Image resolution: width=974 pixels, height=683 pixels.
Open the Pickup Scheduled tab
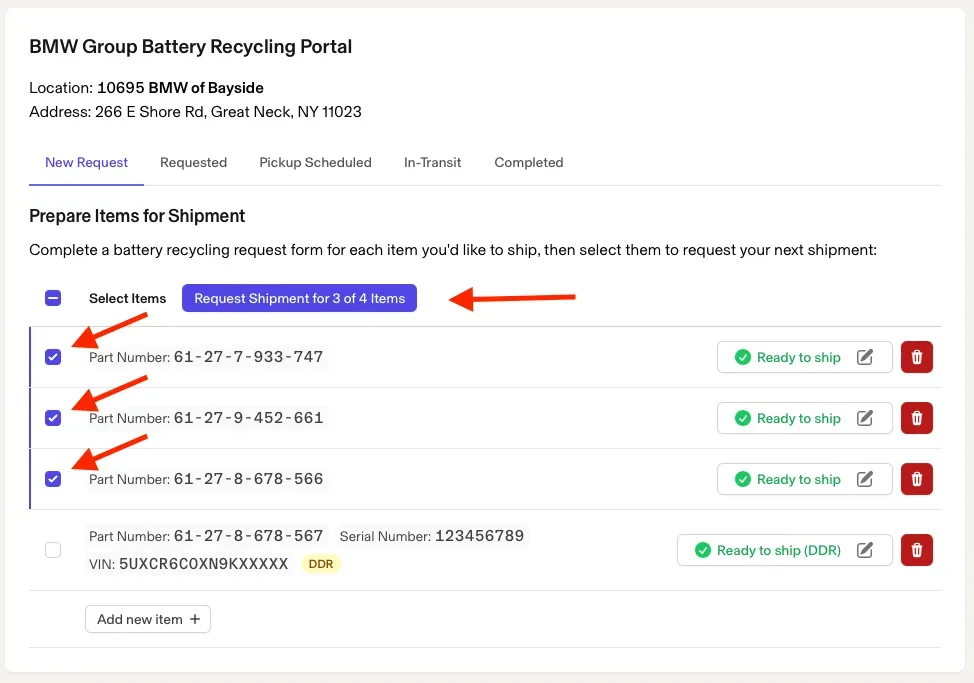(x=316, y=163)
